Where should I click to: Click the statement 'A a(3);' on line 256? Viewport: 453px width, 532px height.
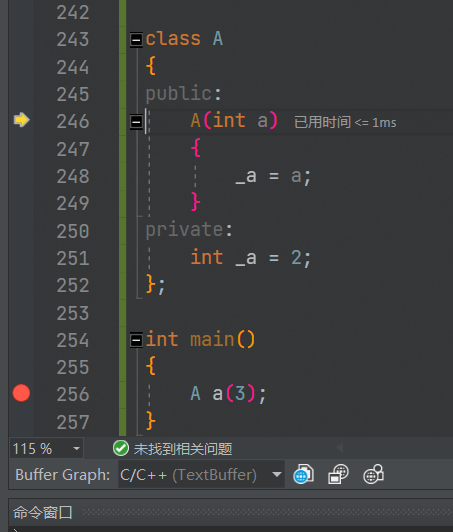coord(228,394)
